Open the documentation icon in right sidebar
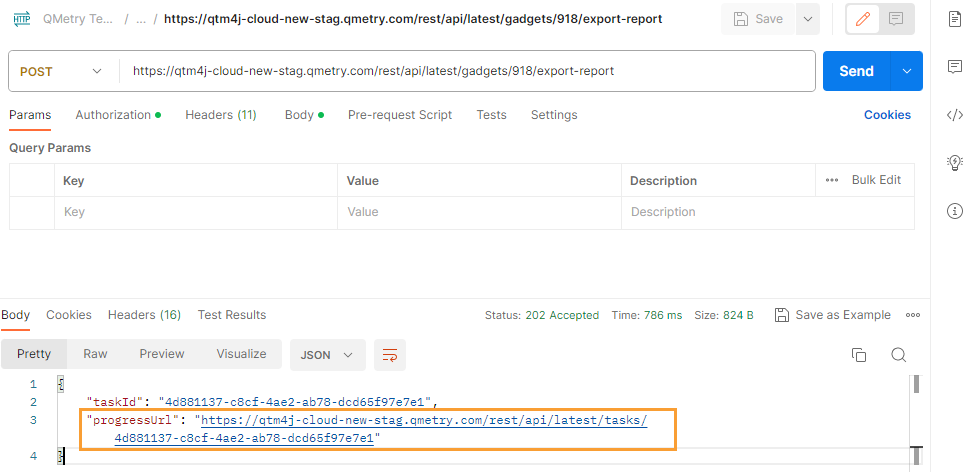 click(x=954, y=19)
